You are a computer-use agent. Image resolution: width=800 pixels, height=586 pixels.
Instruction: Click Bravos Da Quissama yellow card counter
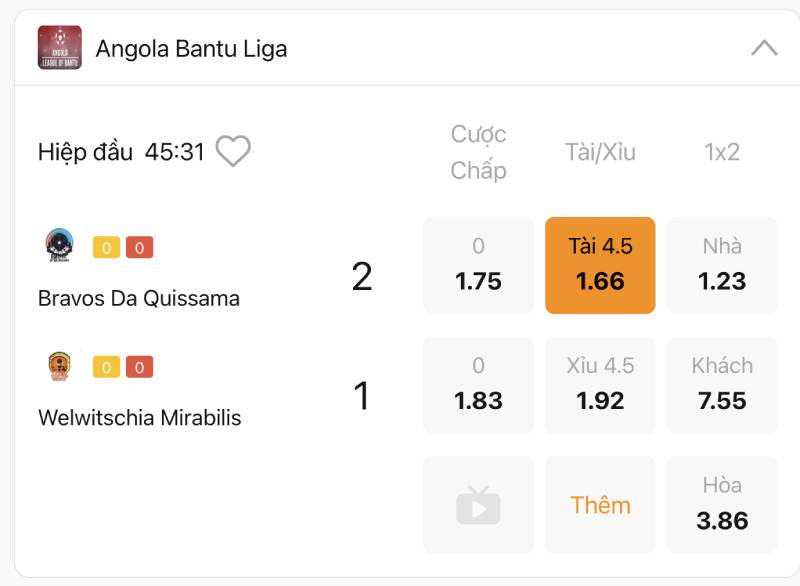coord(106,248)
